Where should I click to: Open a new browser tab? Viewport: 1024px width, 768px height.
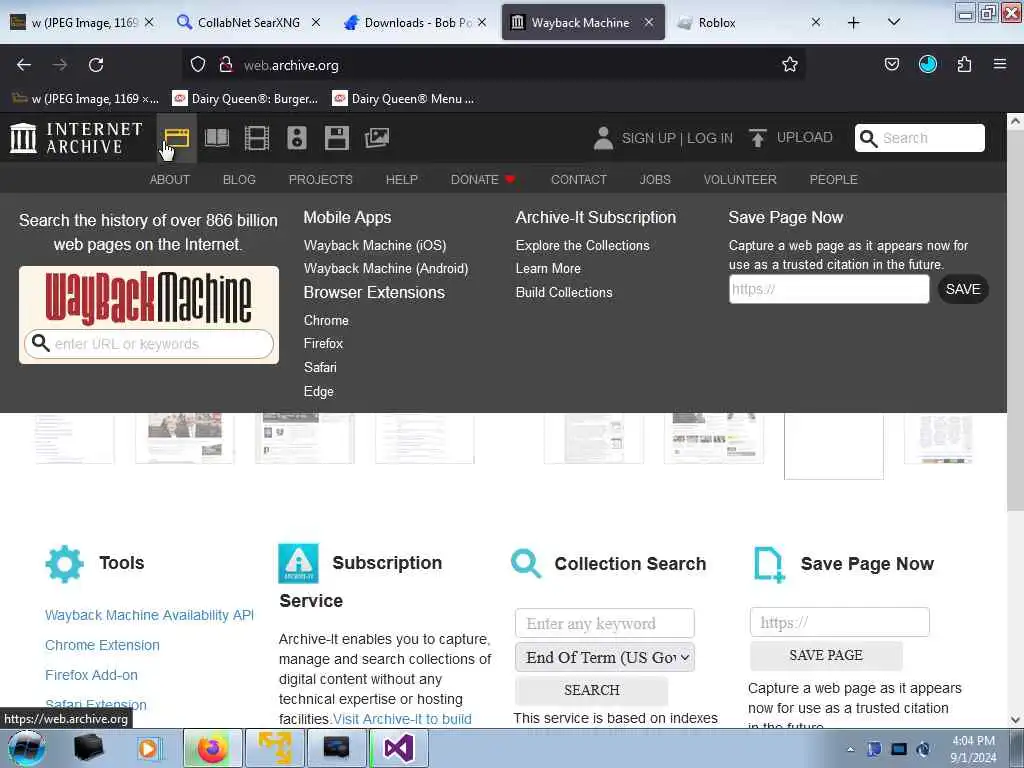pos(853,23)
